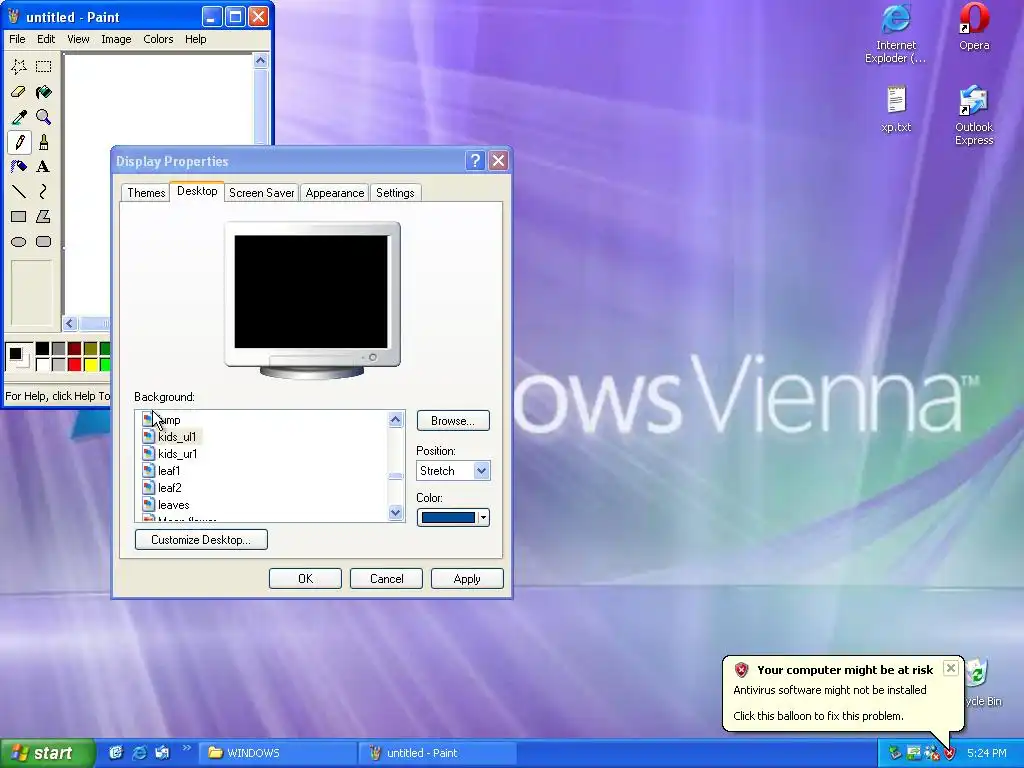This screenshot has height=768, width=1024.
Task: Select the Rectangle shape tool in Paint
Action: 19,216
